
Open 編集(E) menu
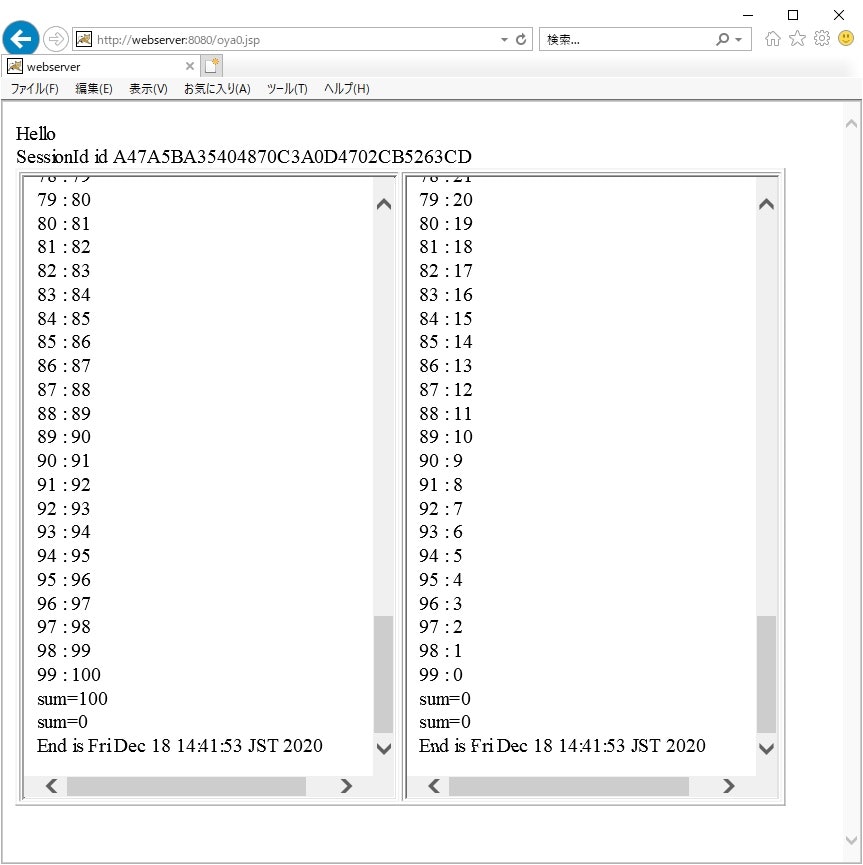pyautogui.click(x=94, y=88)
